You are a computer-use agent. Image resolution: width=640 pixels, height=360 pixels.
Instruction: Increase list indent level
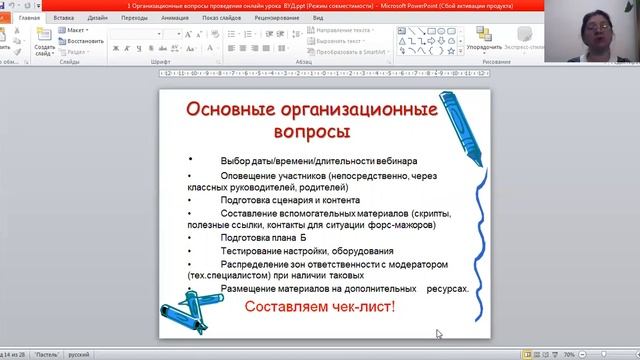[x=280, y=34]
